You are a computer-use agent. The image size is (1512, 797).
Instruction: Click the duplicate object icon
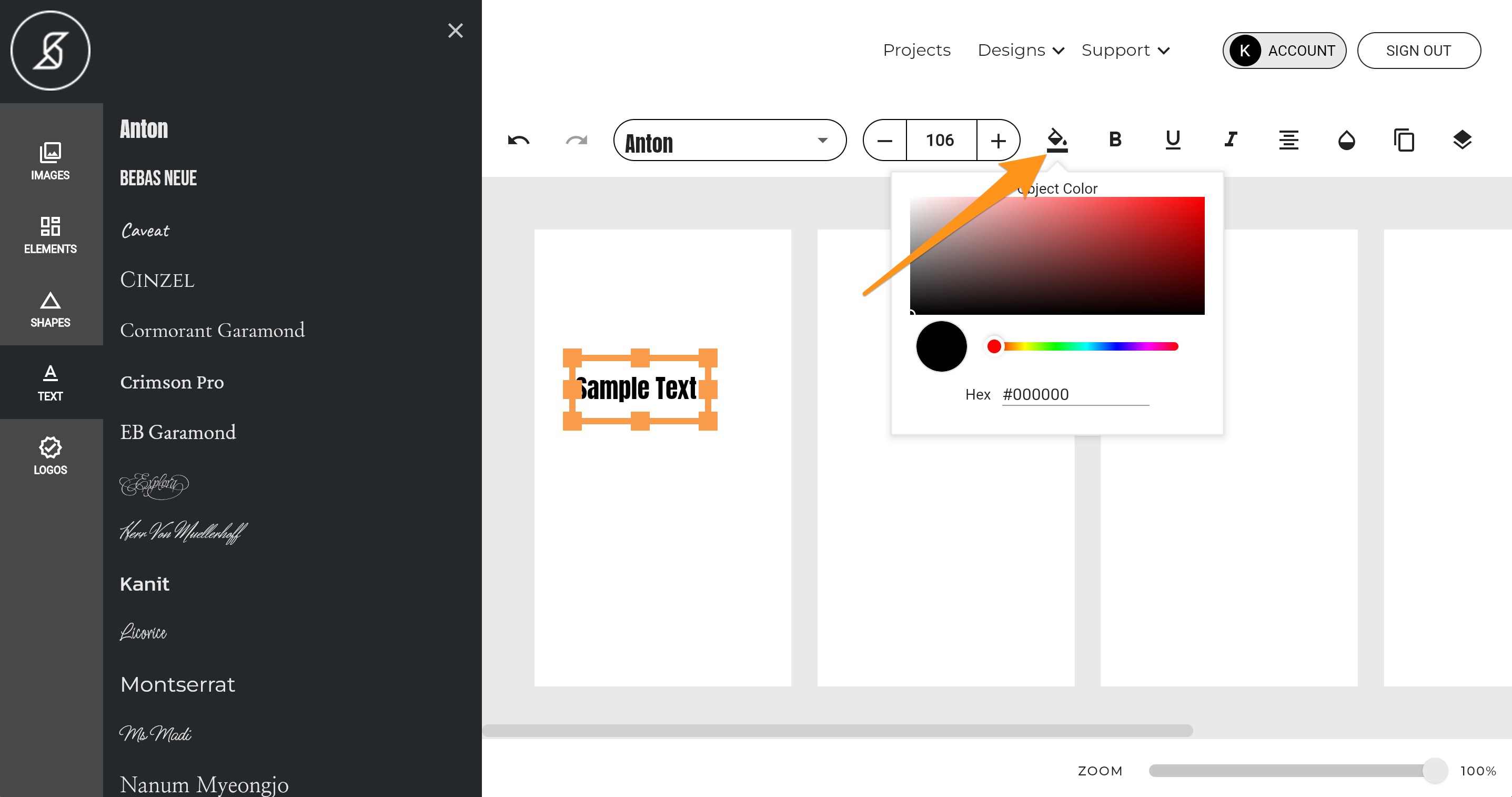click(1404, 141)
